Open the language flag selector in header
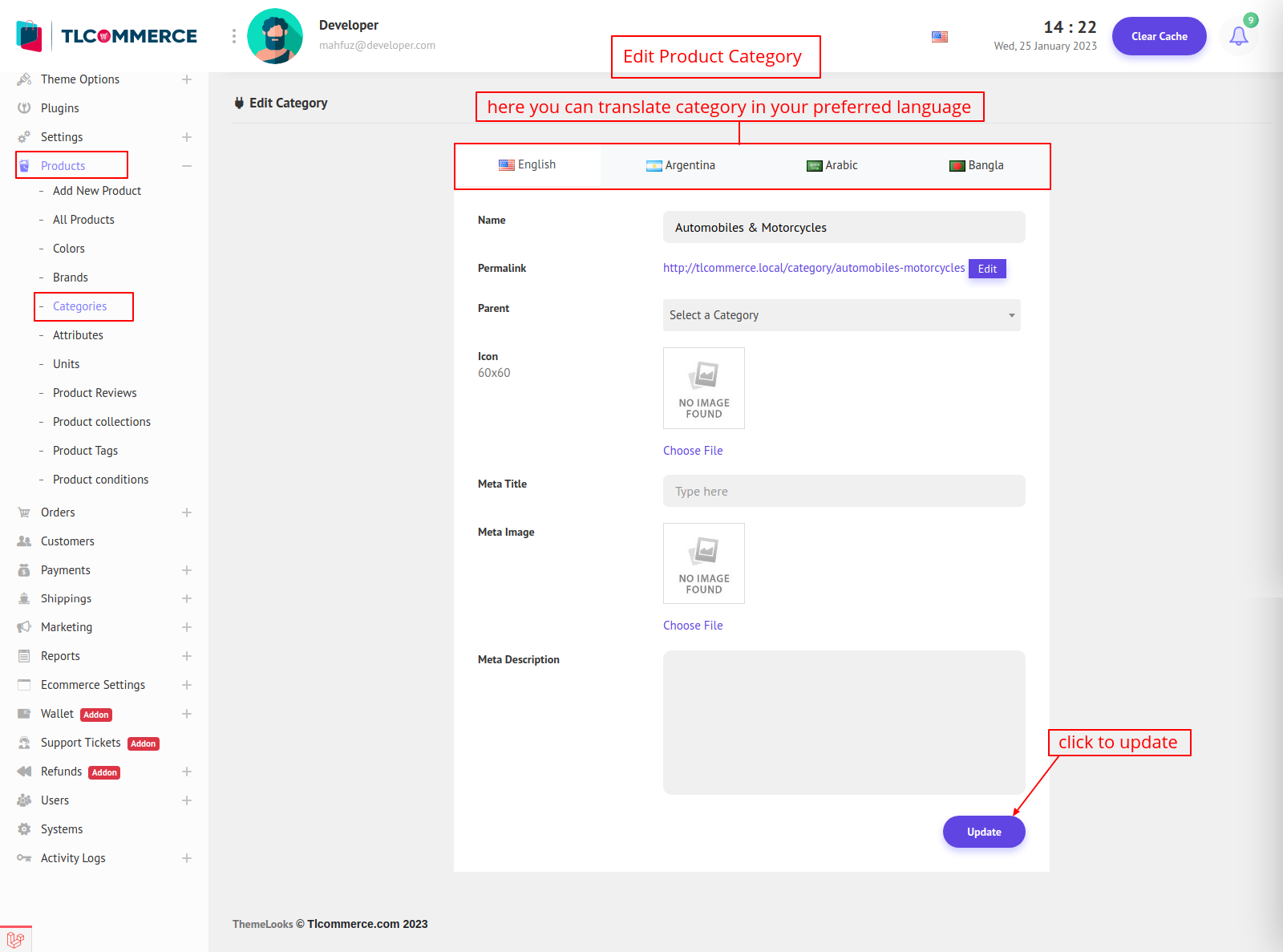 click(x=939, y=37)
